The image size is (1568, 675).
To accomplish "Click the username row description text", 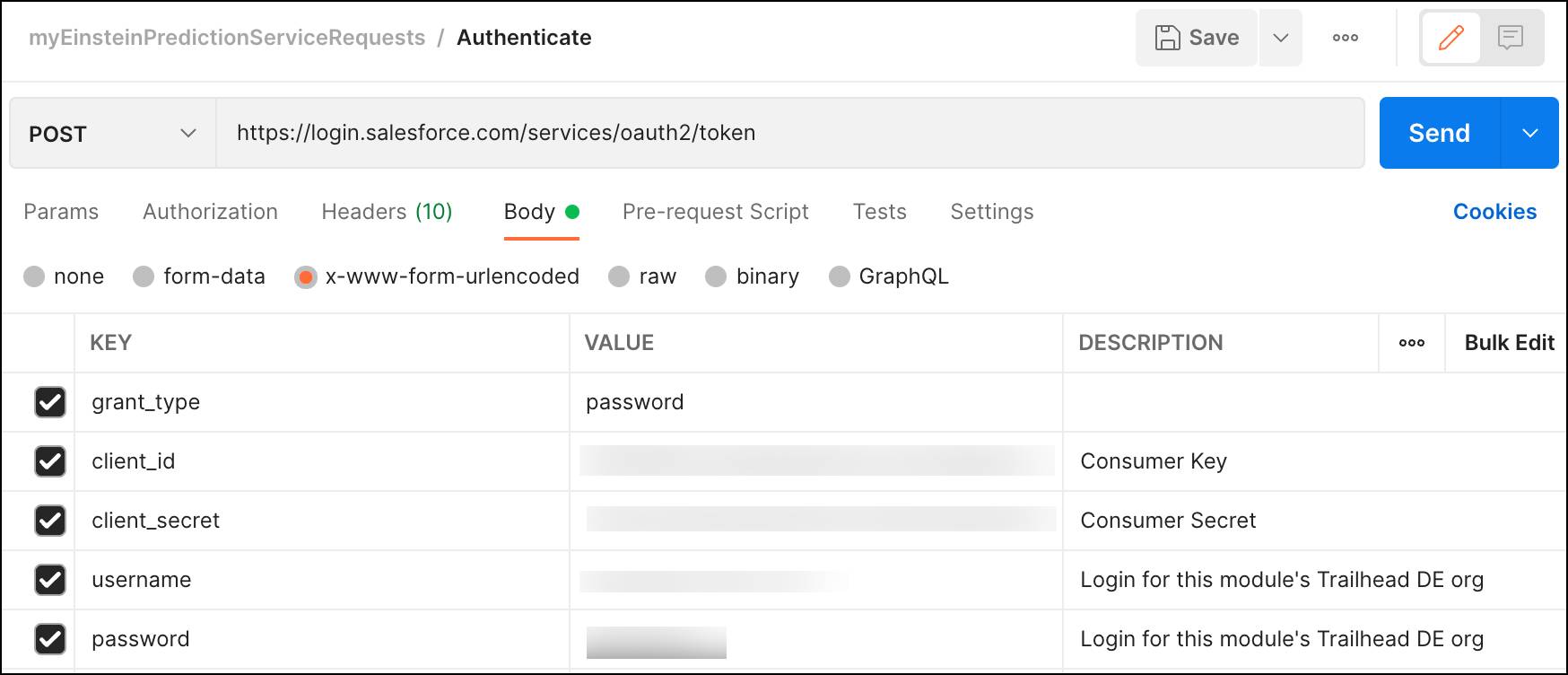I will 1282,580.
